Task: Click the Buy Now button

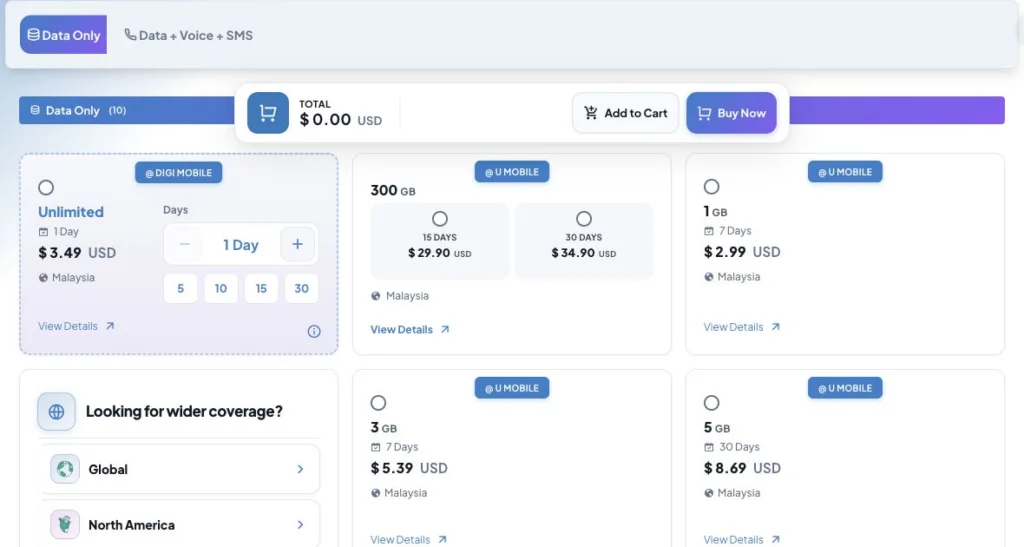Action: coord(731,113)
